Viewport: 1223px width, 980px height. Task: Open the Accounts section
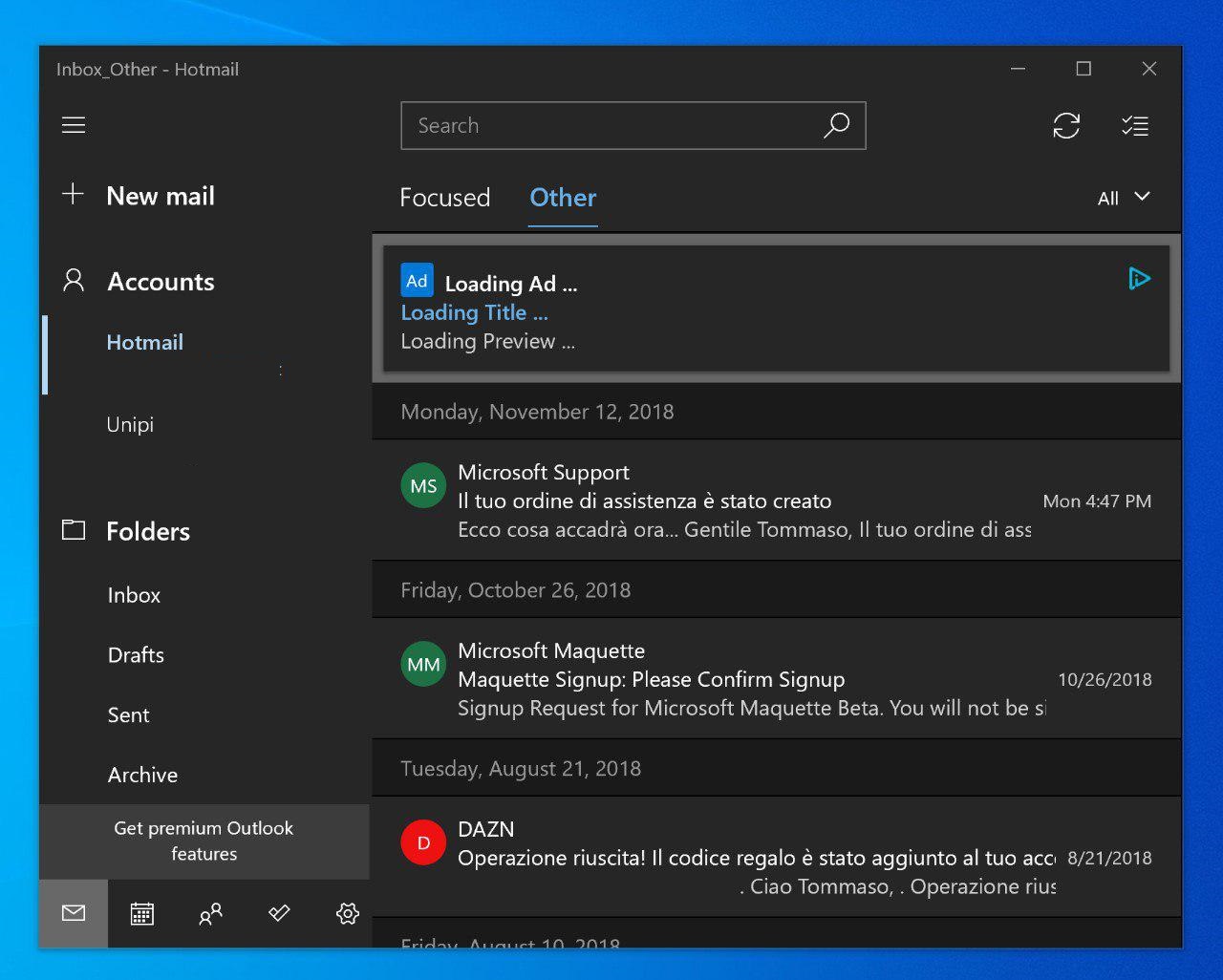[x=161, y=282]
